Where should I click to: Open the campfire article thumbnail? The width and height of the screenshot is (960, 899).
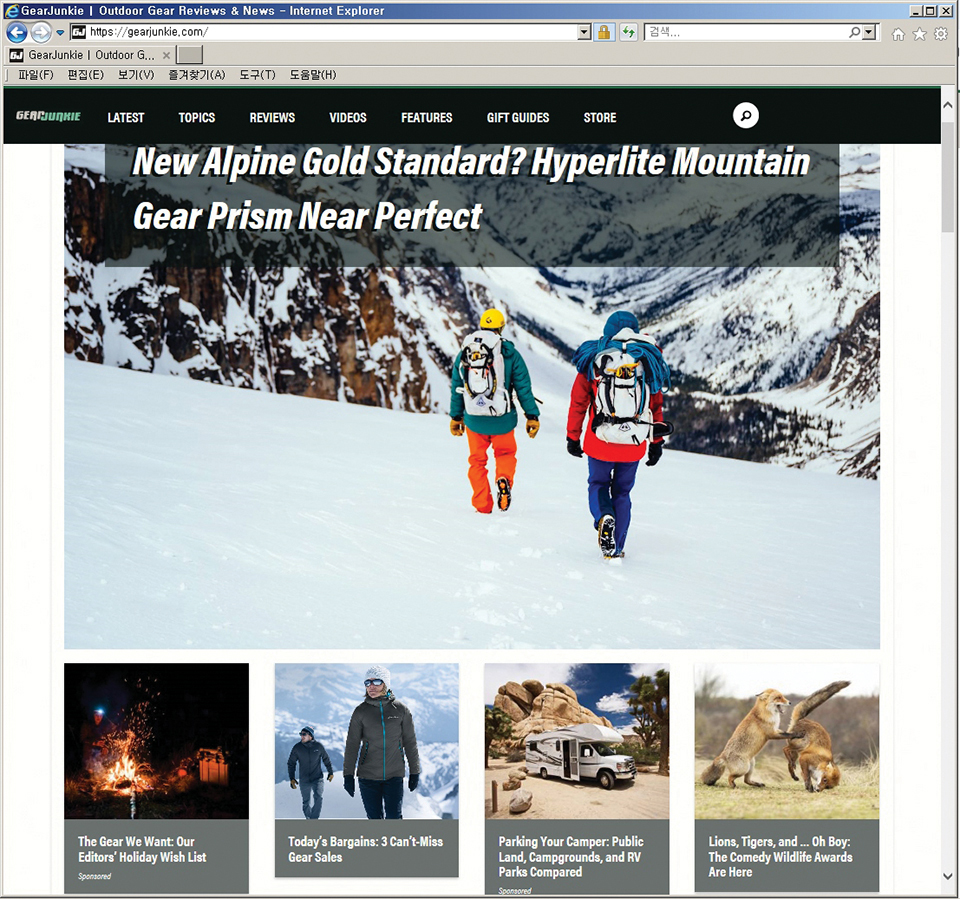coord(157,741)
